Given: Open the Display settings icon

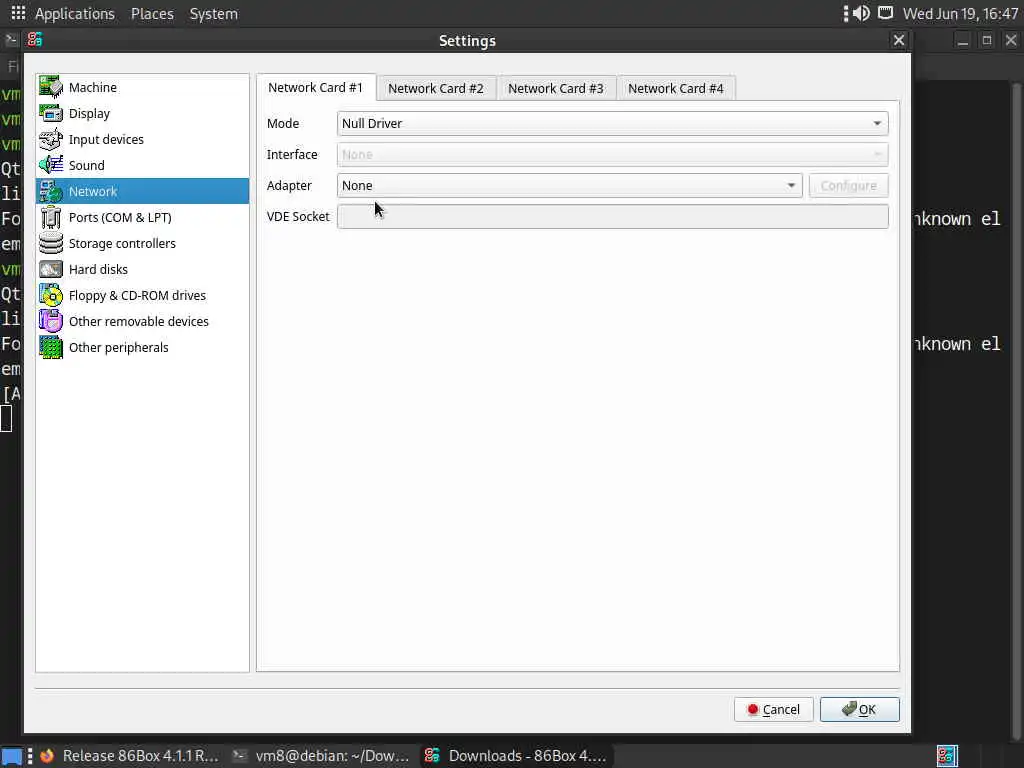Looking at the screenshot, I should [51, 113].
